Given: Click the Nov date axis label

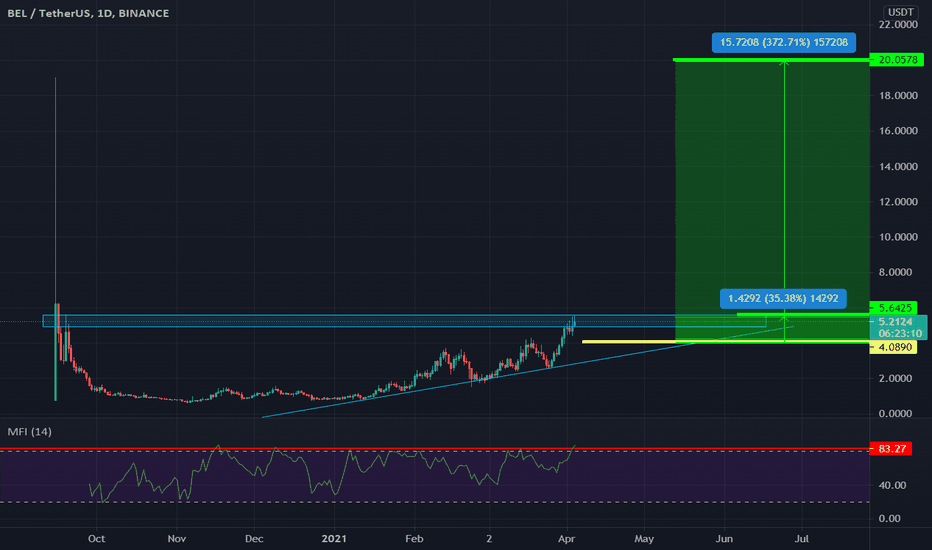Looking at the screenshot, I should [177, 539].
